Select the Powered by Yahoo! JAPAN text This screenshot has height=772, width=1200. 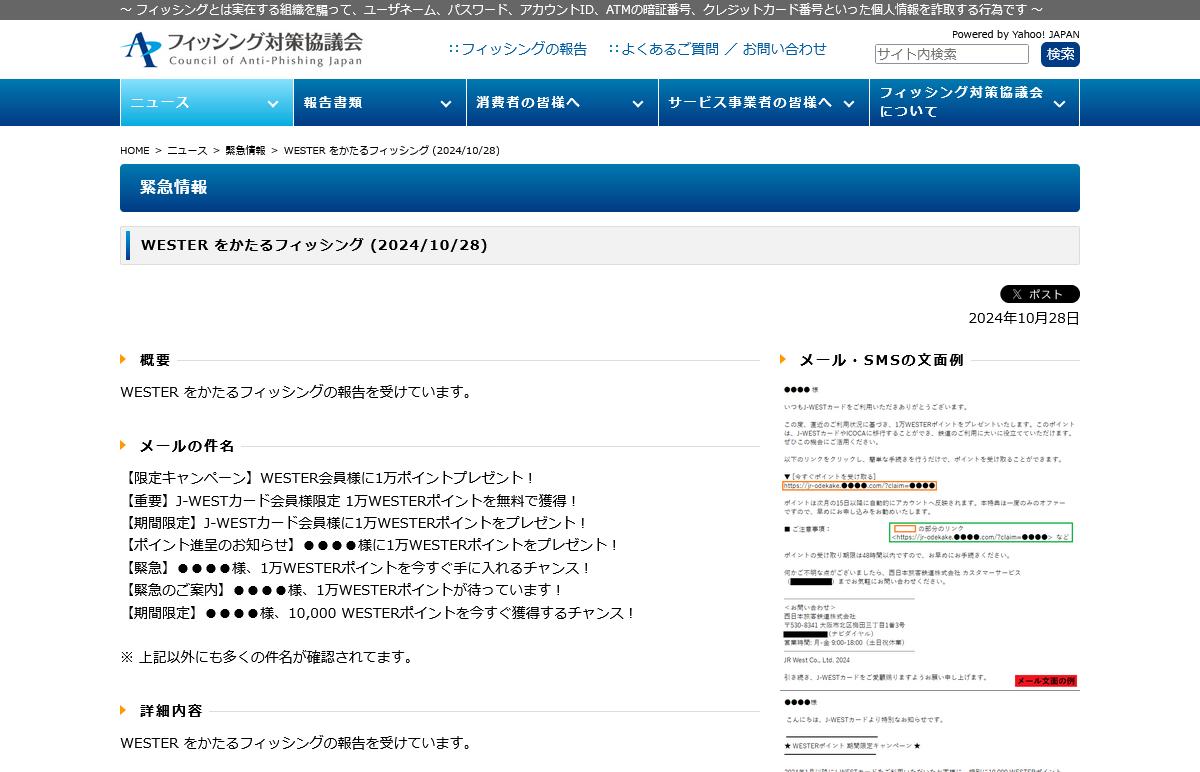pos(1016,34)
